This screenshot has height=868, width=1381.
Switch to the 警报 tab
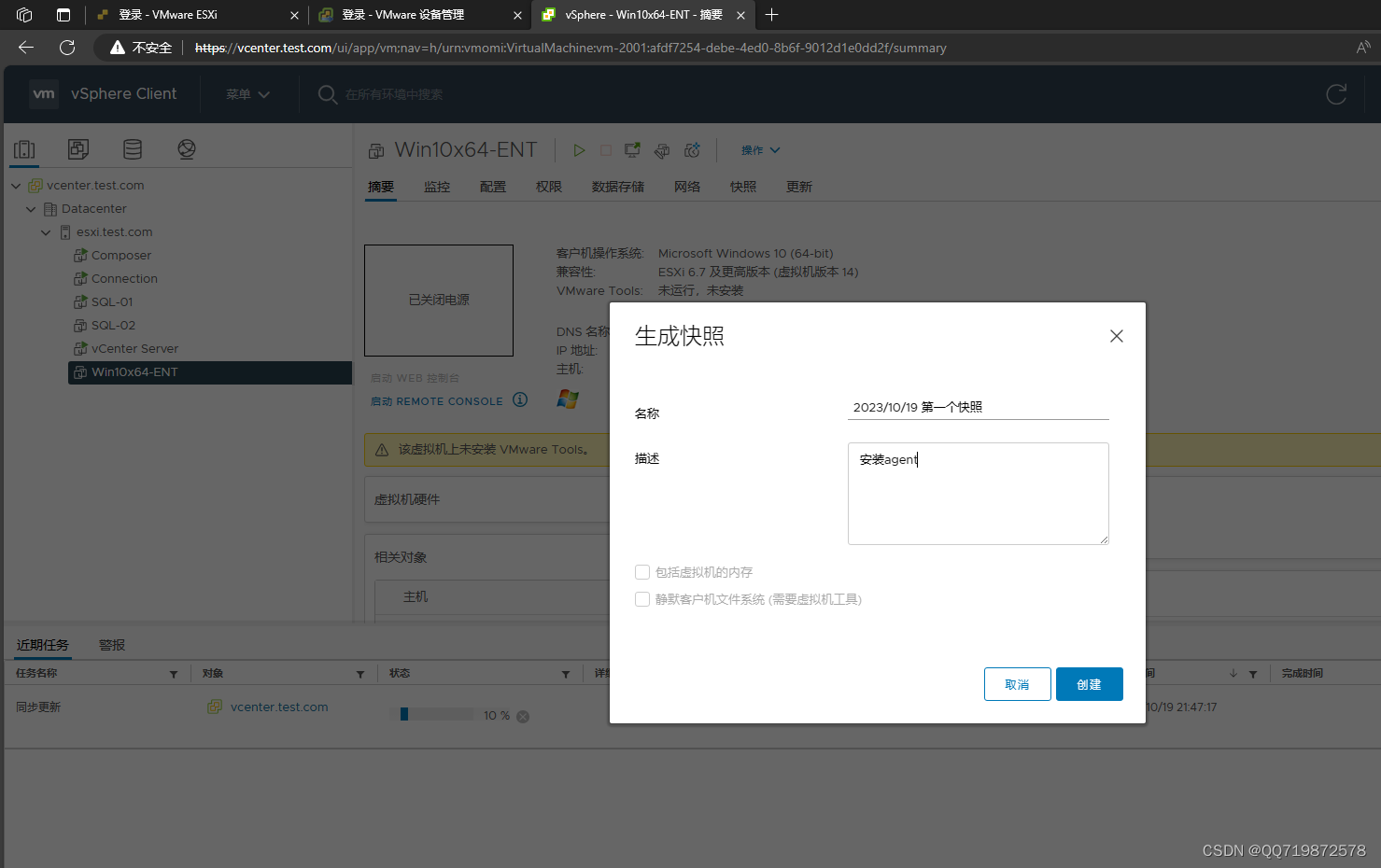[112, 645]
